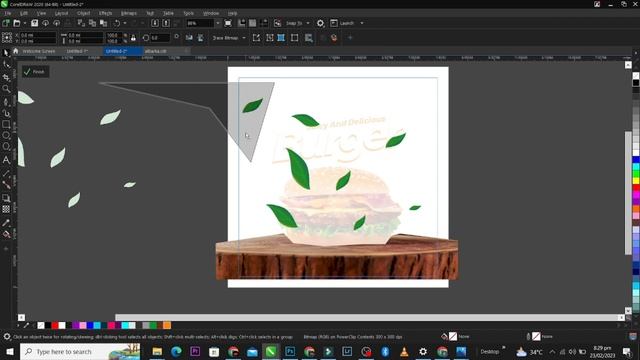Toggle Show Grid button in toolbar

[x=253, y=23]
